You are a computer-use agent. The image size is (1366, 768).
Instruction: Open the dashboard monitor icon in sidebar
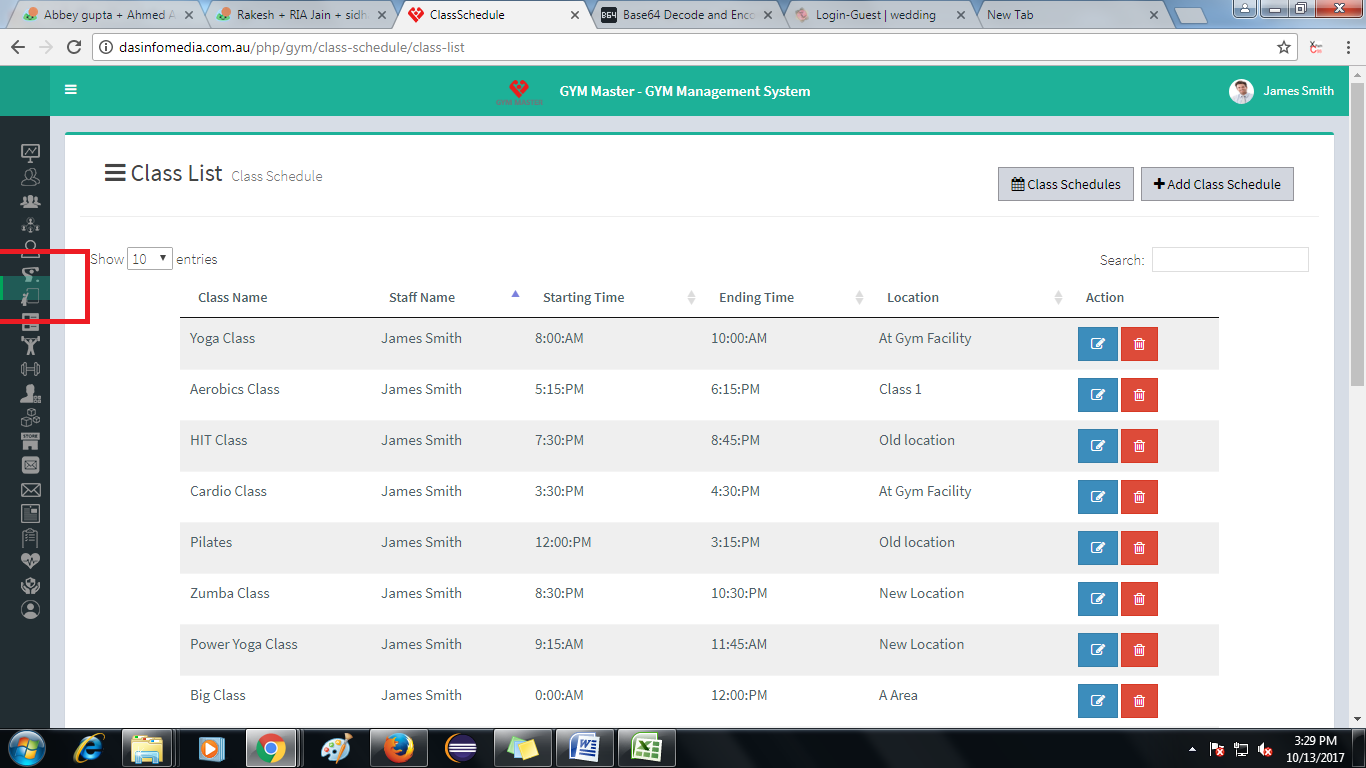coord(30,153)
